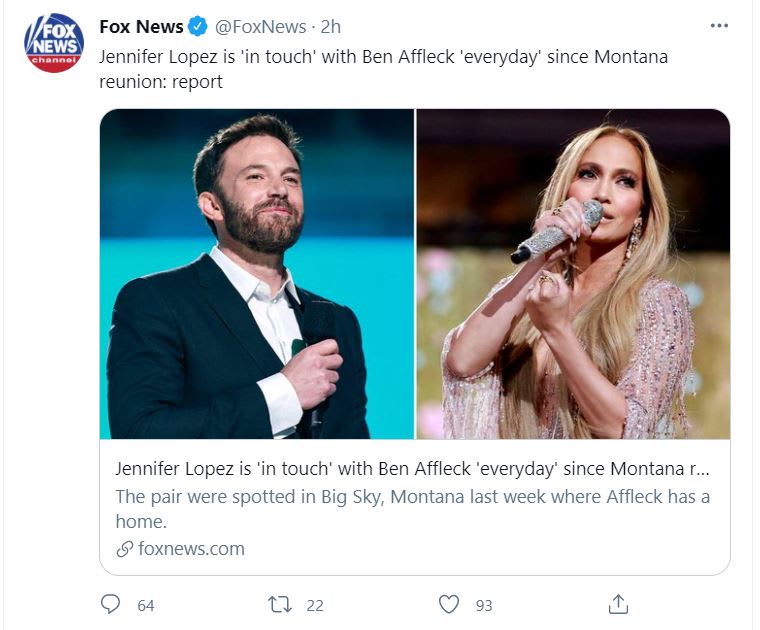Screen dimensions: 760x630
Task: Open the three-dot More options menu
Action: 719,26
